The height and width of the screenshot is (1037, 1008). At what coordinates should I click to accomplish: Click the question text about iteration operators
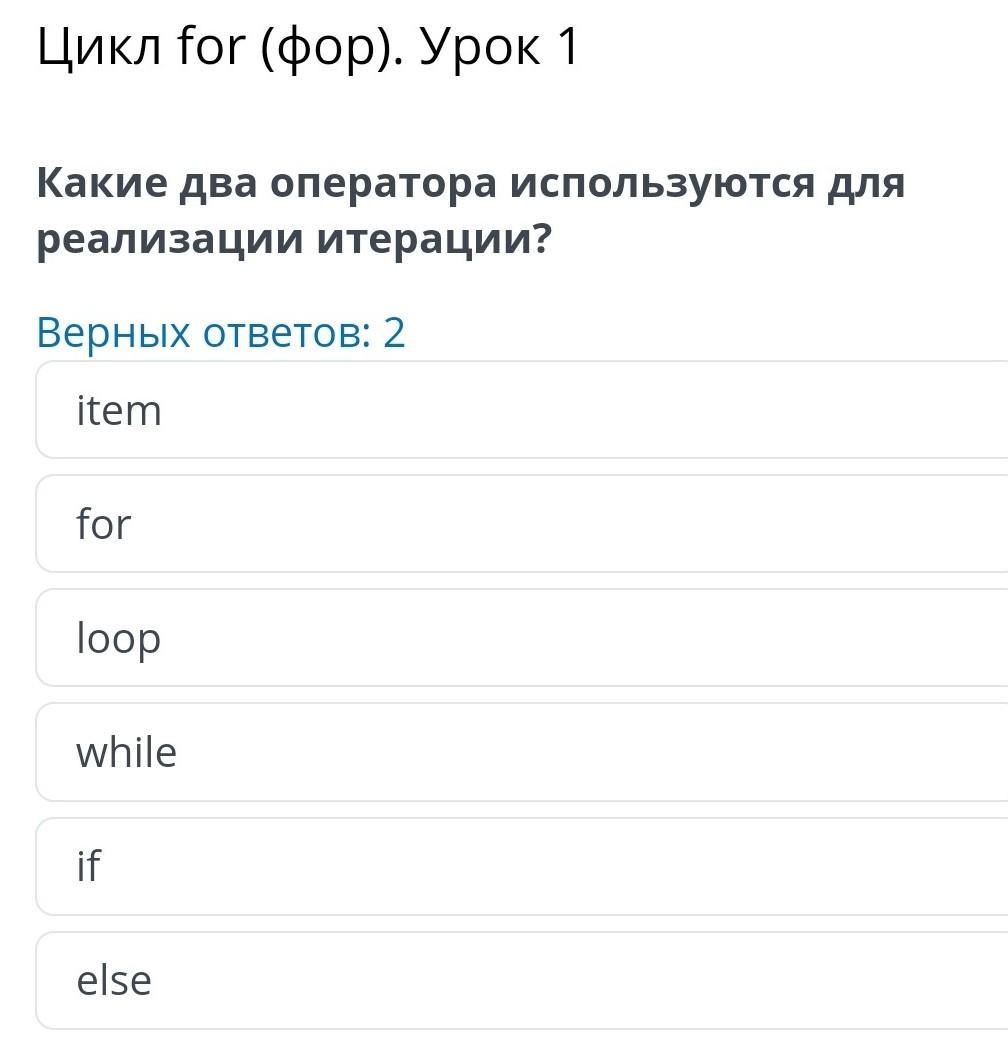click(470, 212)
